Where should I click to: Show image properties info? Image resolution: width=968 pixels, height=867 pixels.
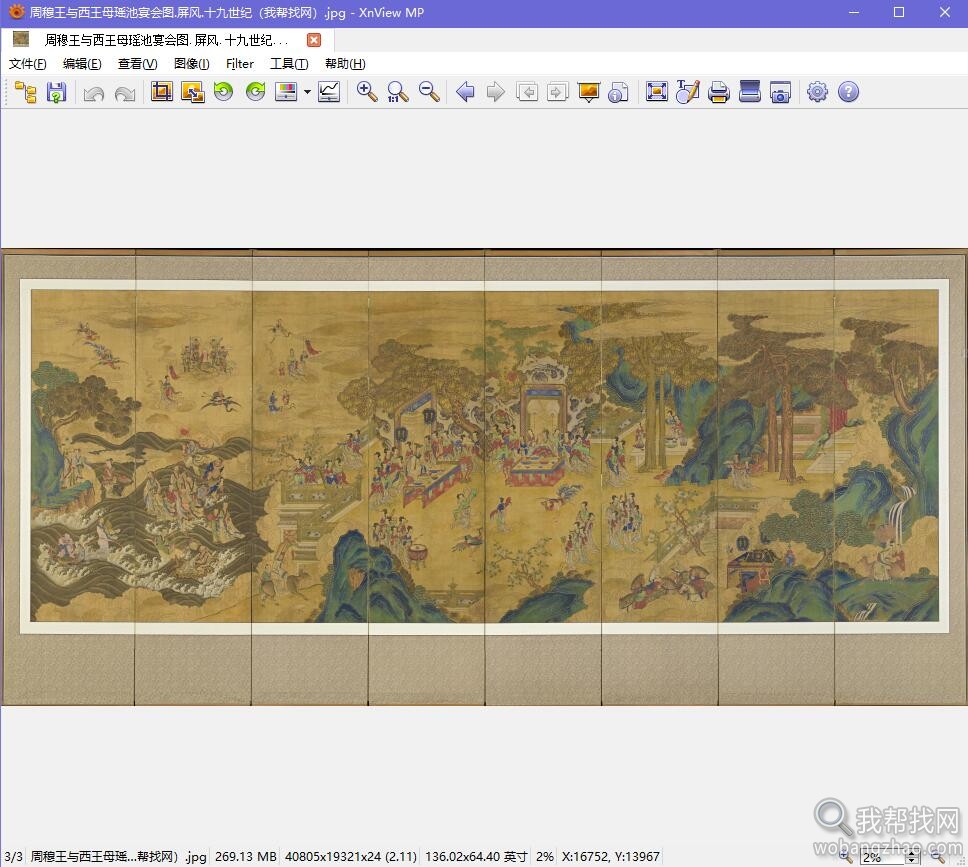click(x=619, y=92)
